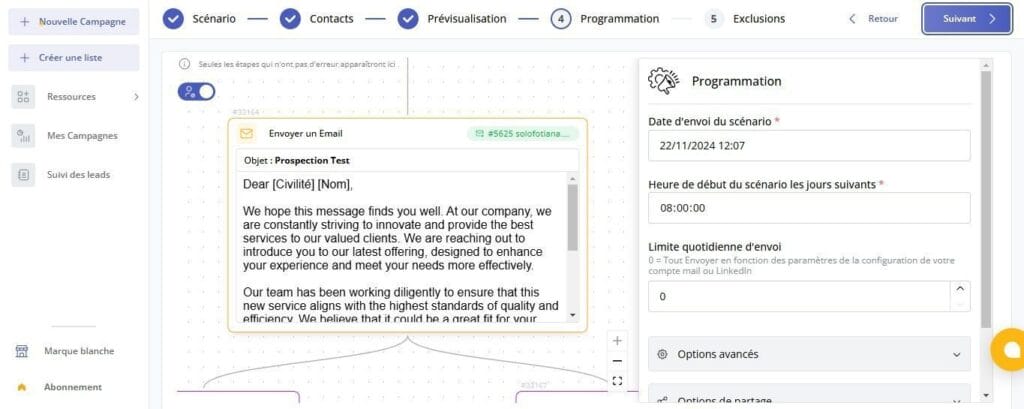1024x409 pixels.
Task: Click the Suivi des leads icon
Action: (23, 175)
